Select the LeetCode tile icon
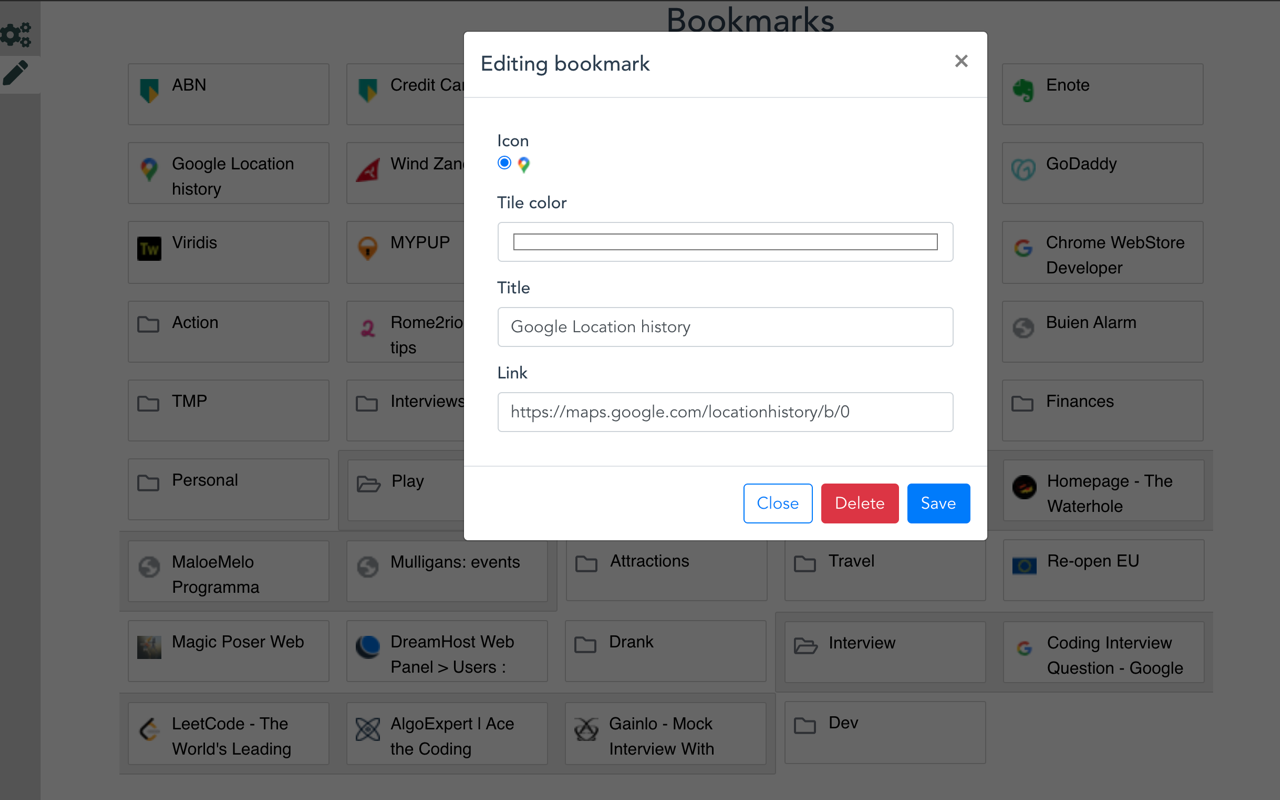 (x=149, y=728)
